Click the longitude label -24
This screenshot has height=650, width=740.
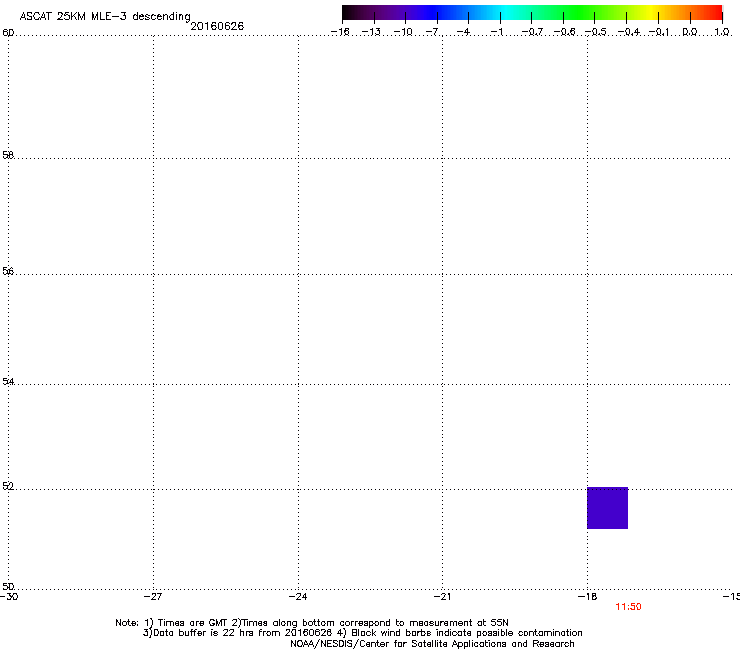click(298, 597)
